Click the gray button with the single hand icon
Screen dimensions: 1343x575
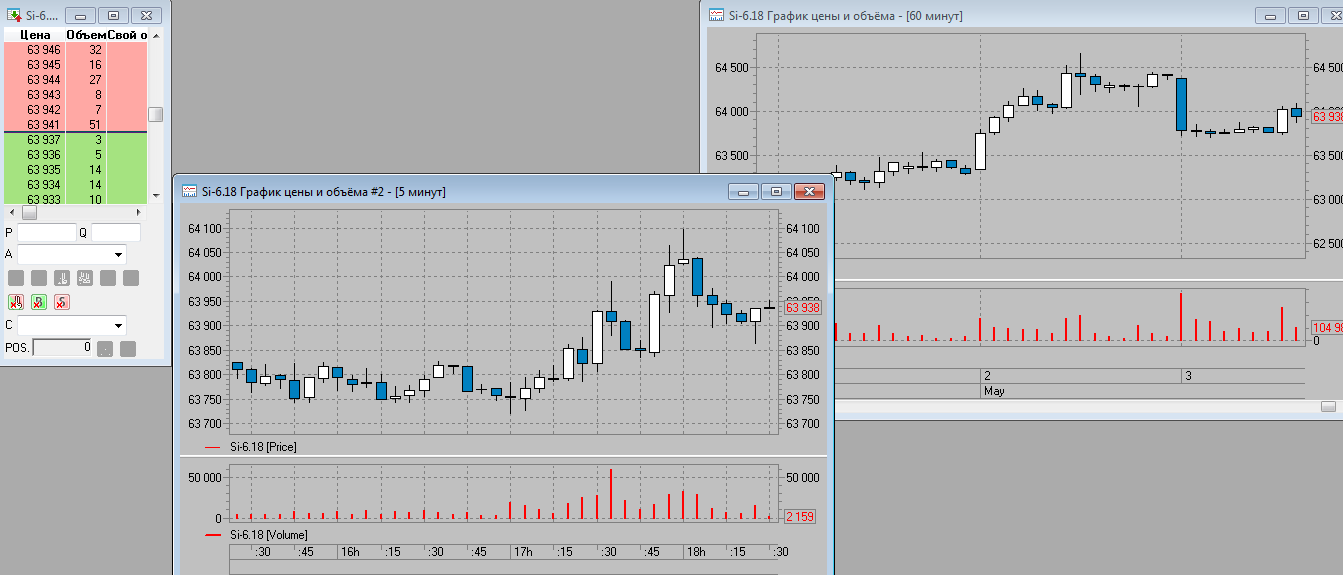(x=62, y=278)
